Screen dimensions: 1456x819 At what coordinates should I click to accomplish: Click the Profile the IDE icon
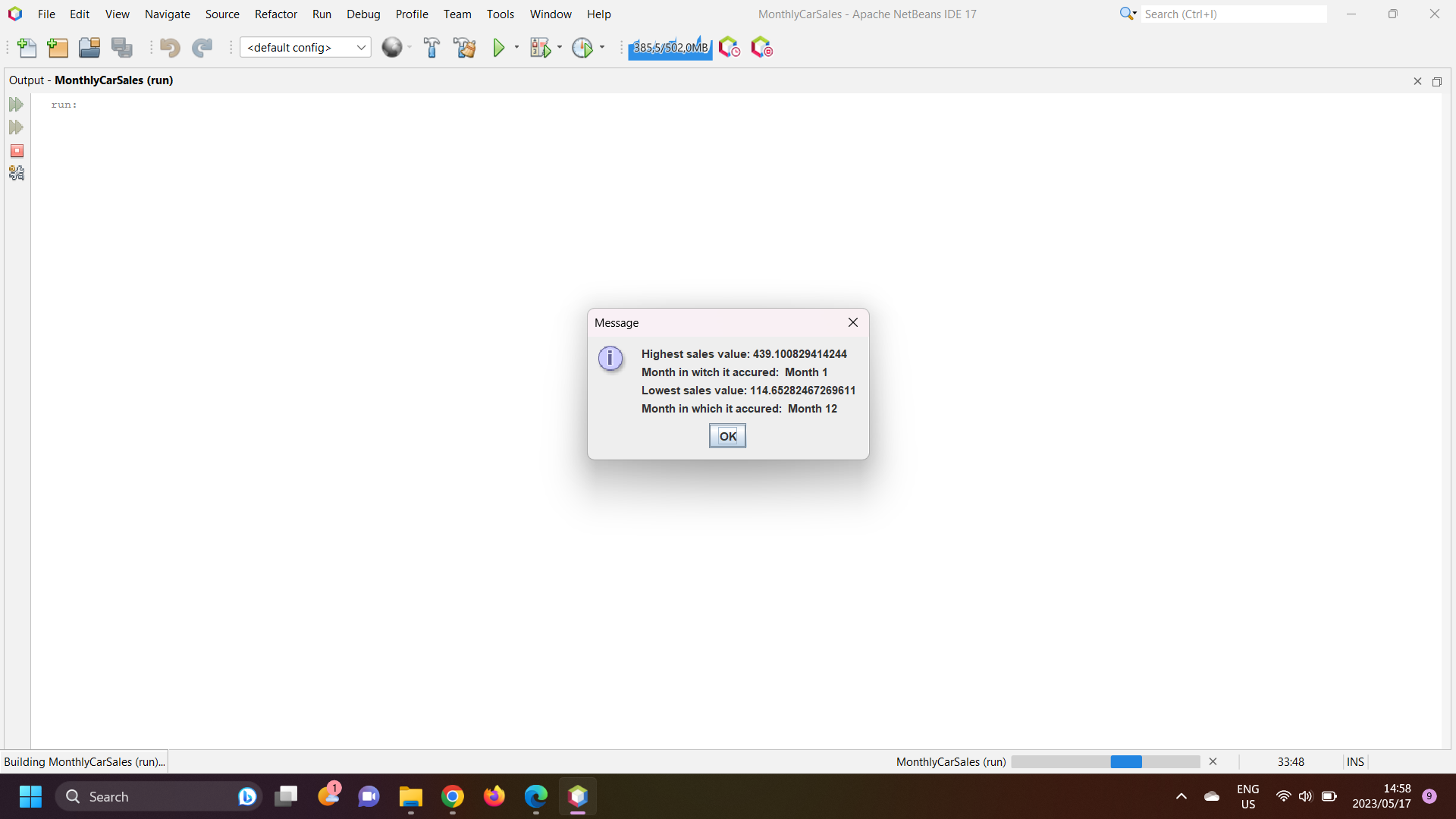[x=729, y=48]
